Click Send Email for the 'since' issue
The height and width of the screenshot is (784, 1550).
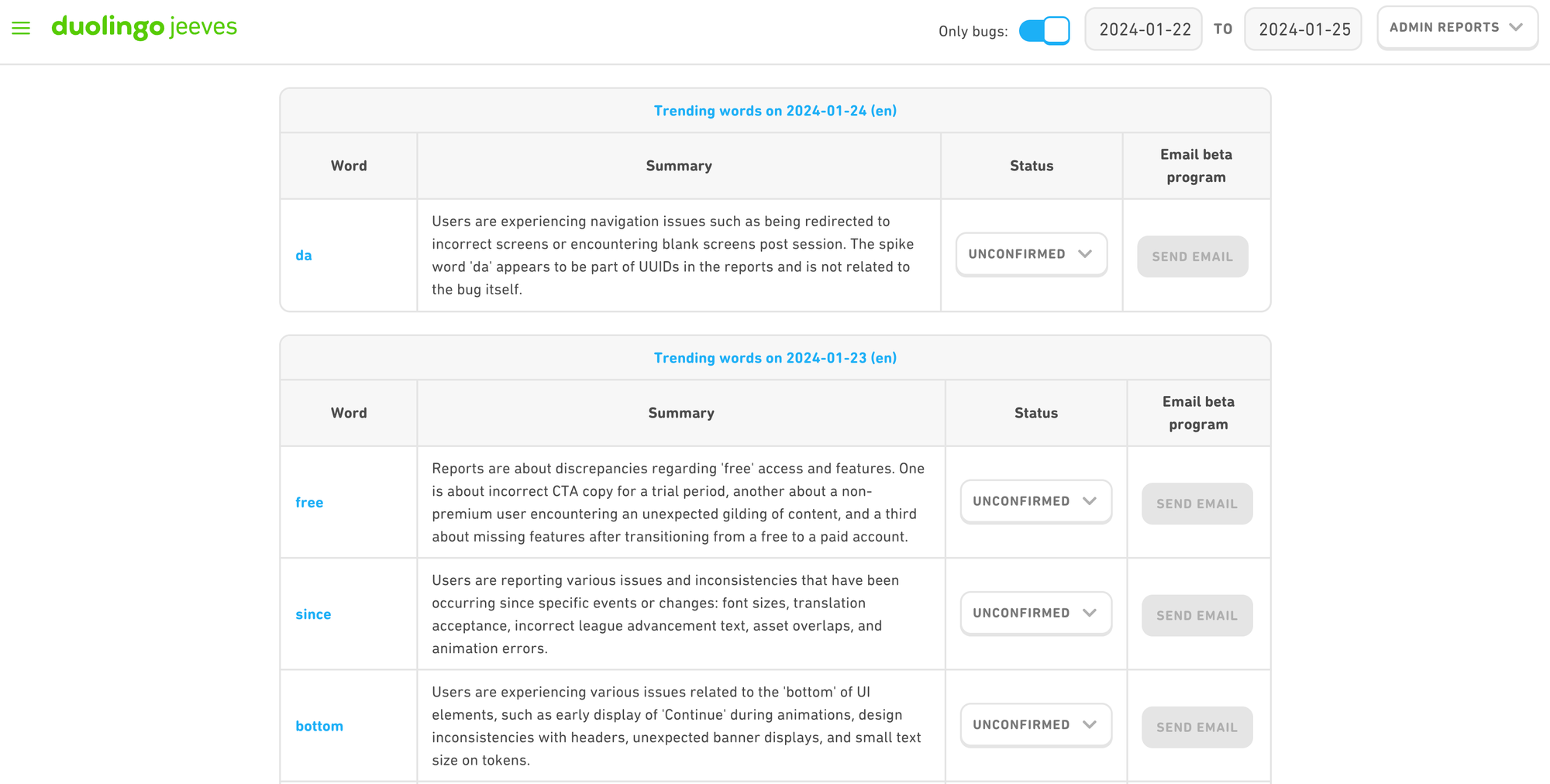1197,615
